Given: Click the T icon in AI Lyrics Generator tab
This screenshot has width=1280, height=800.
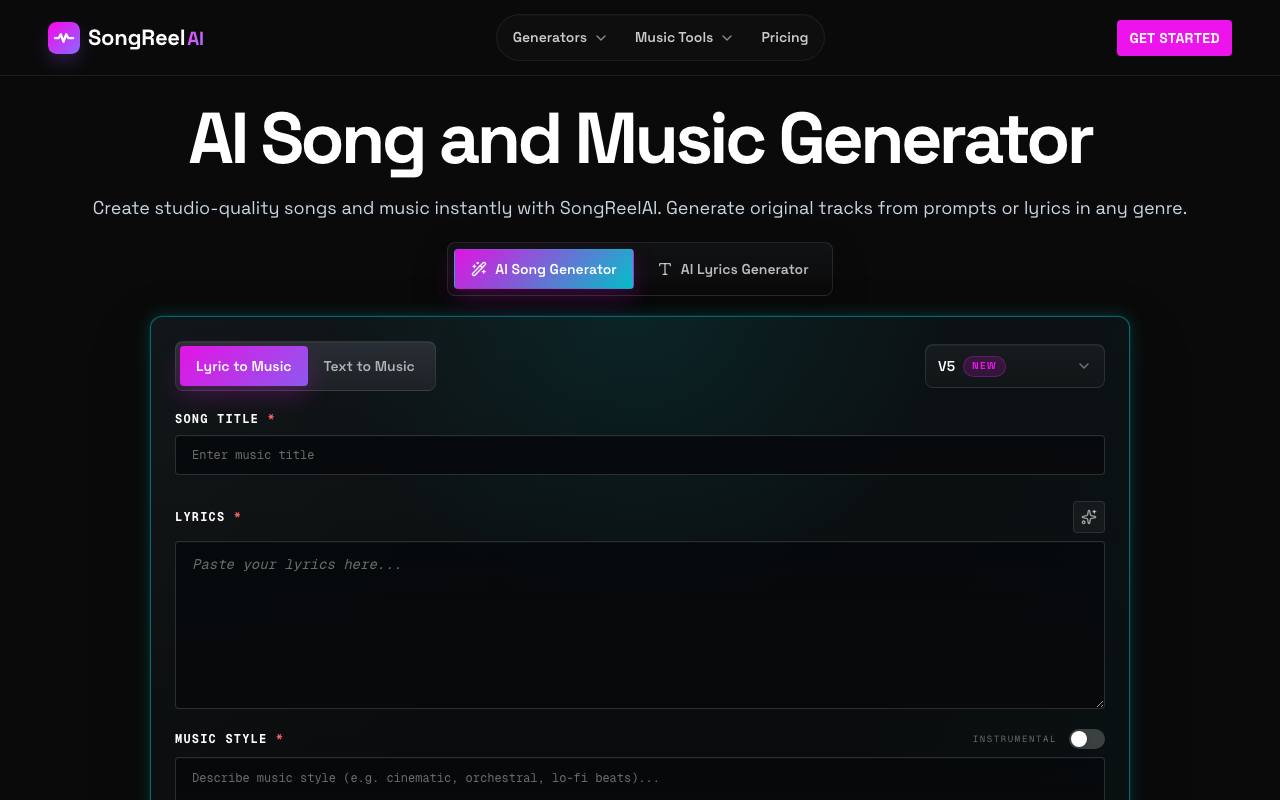Looking at the screenshot, I should coord(664,269).
